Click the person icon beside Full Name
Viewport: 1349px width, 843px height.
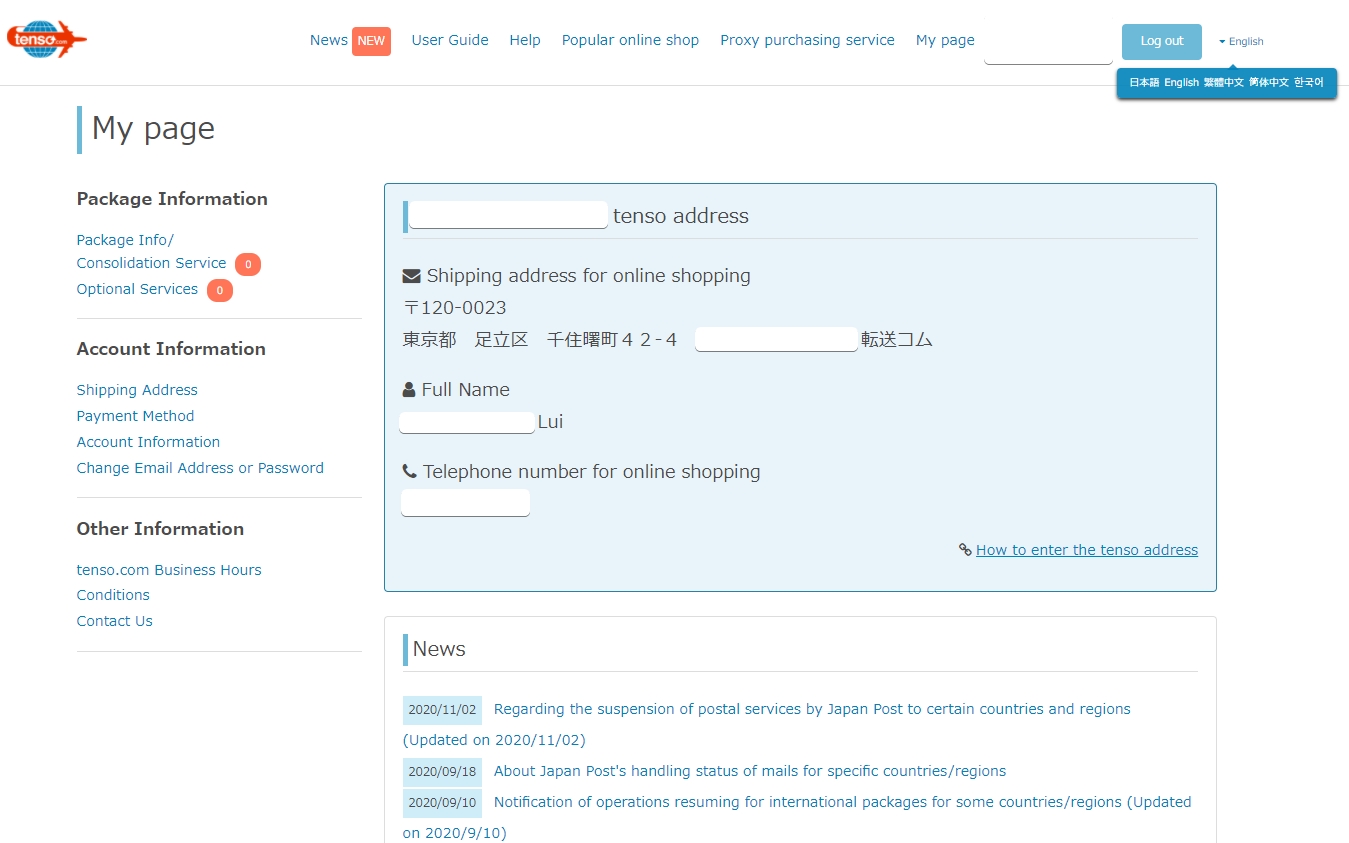click(409, 390)
